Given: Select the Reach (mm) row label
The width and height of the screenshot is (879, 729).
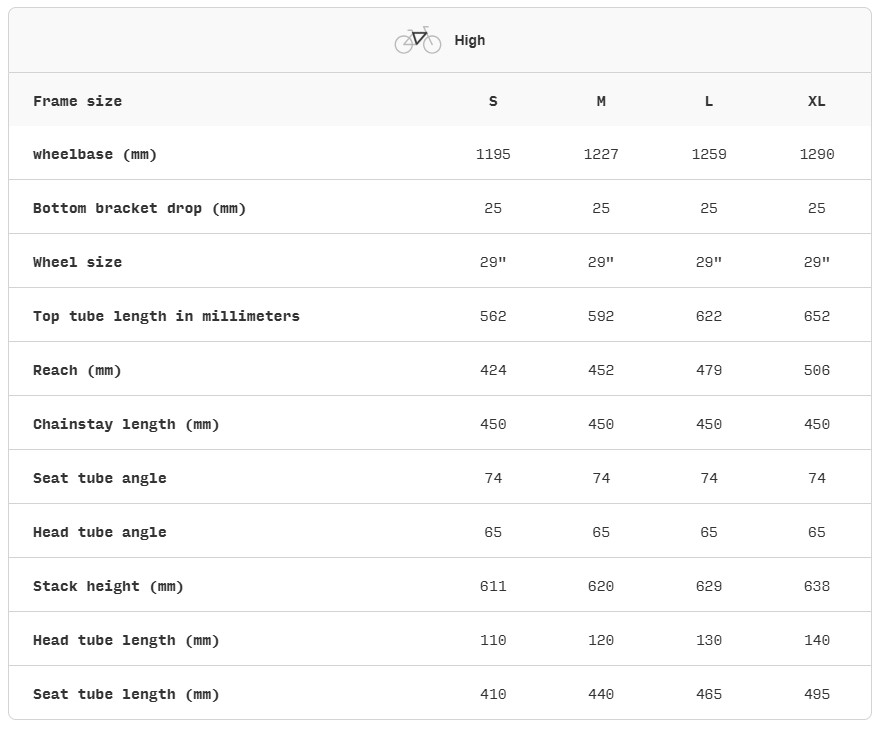Looking at the screenshot, I should click(x=77, y=371).
